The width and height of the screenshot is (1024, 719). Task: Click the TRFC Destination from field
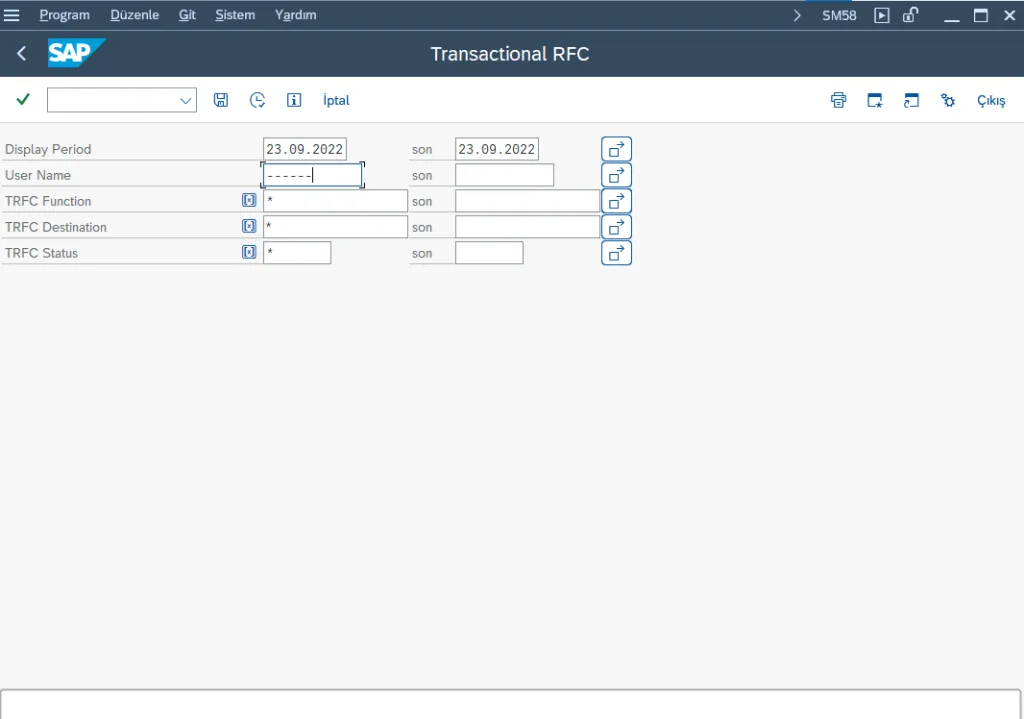pos(335,227)
